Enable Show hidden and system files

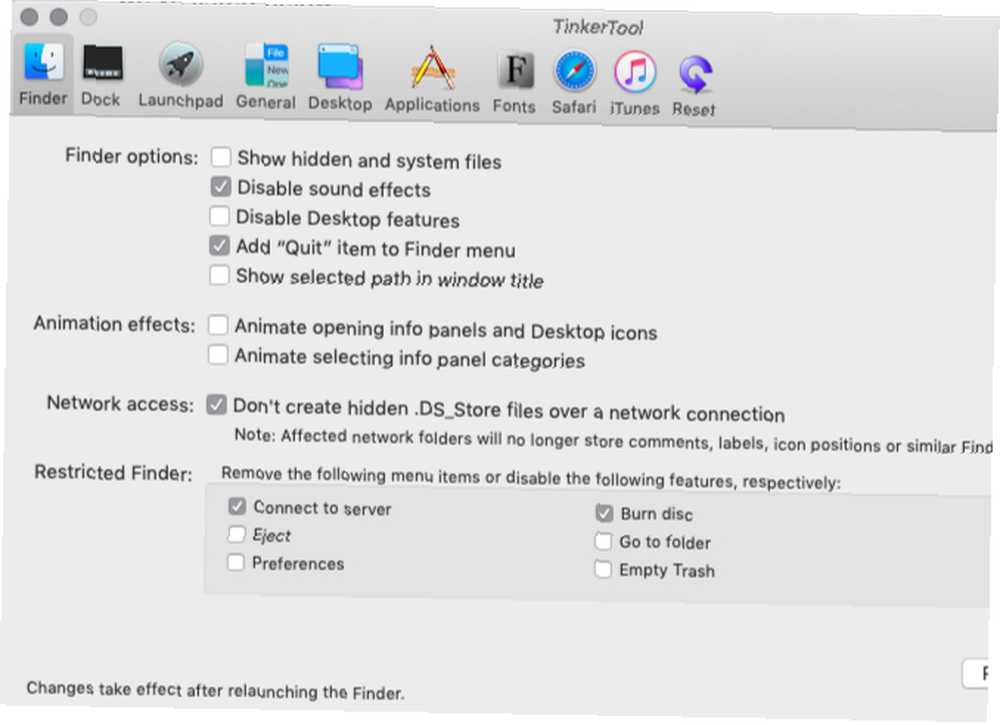221,157
